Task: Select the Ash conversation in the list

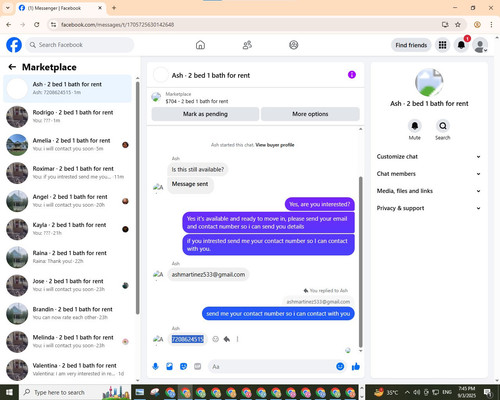Action: coord(68,88)
